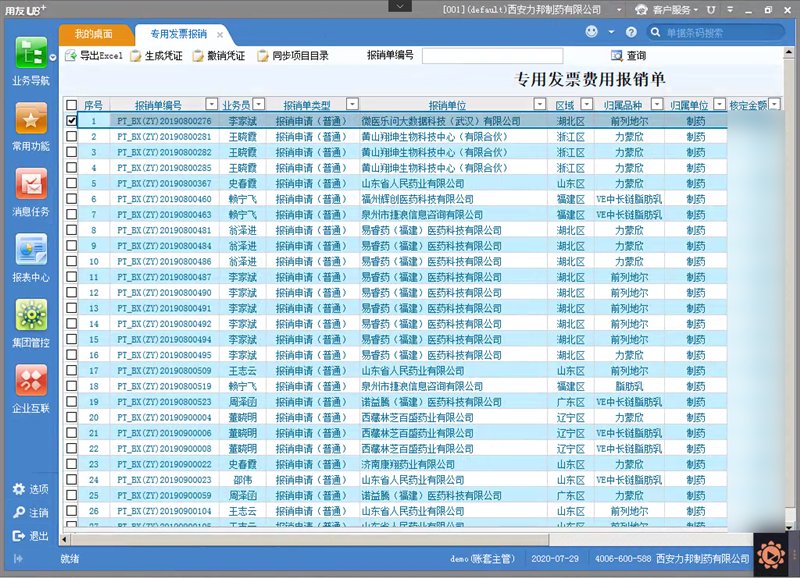Click demo(账套主管) in the status bar
Image resolution: width=800 pixels, height=578 pixels.
pyautogui.click(x=482, y=559)
